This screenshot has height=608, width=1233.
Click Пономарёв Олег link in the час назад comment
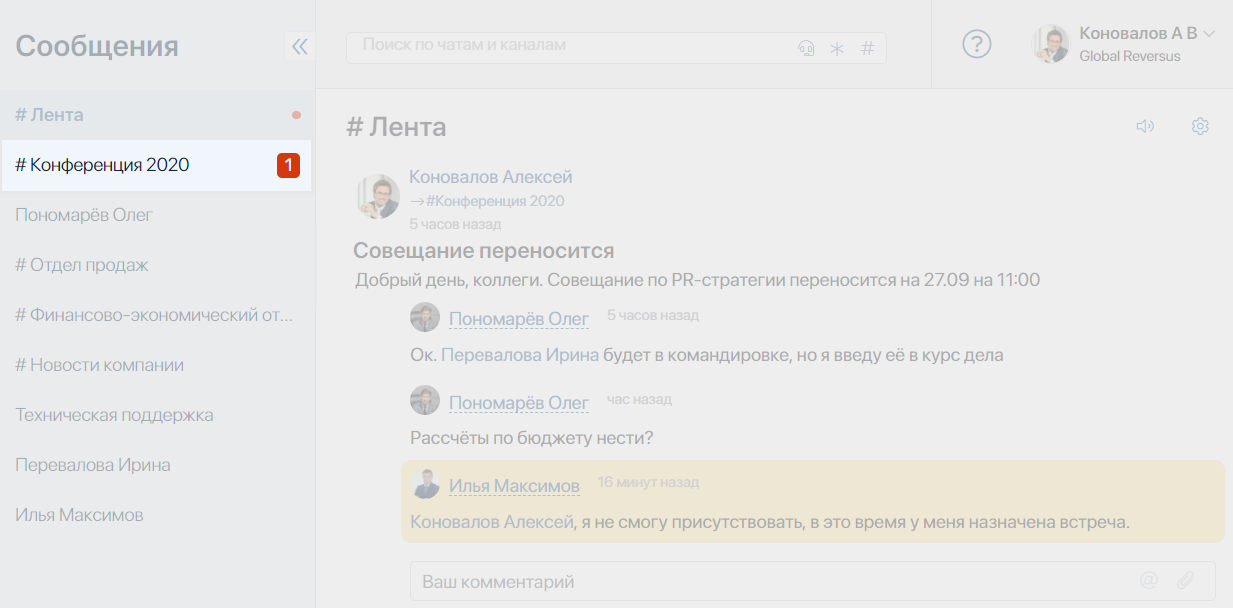tap(519, 403)
